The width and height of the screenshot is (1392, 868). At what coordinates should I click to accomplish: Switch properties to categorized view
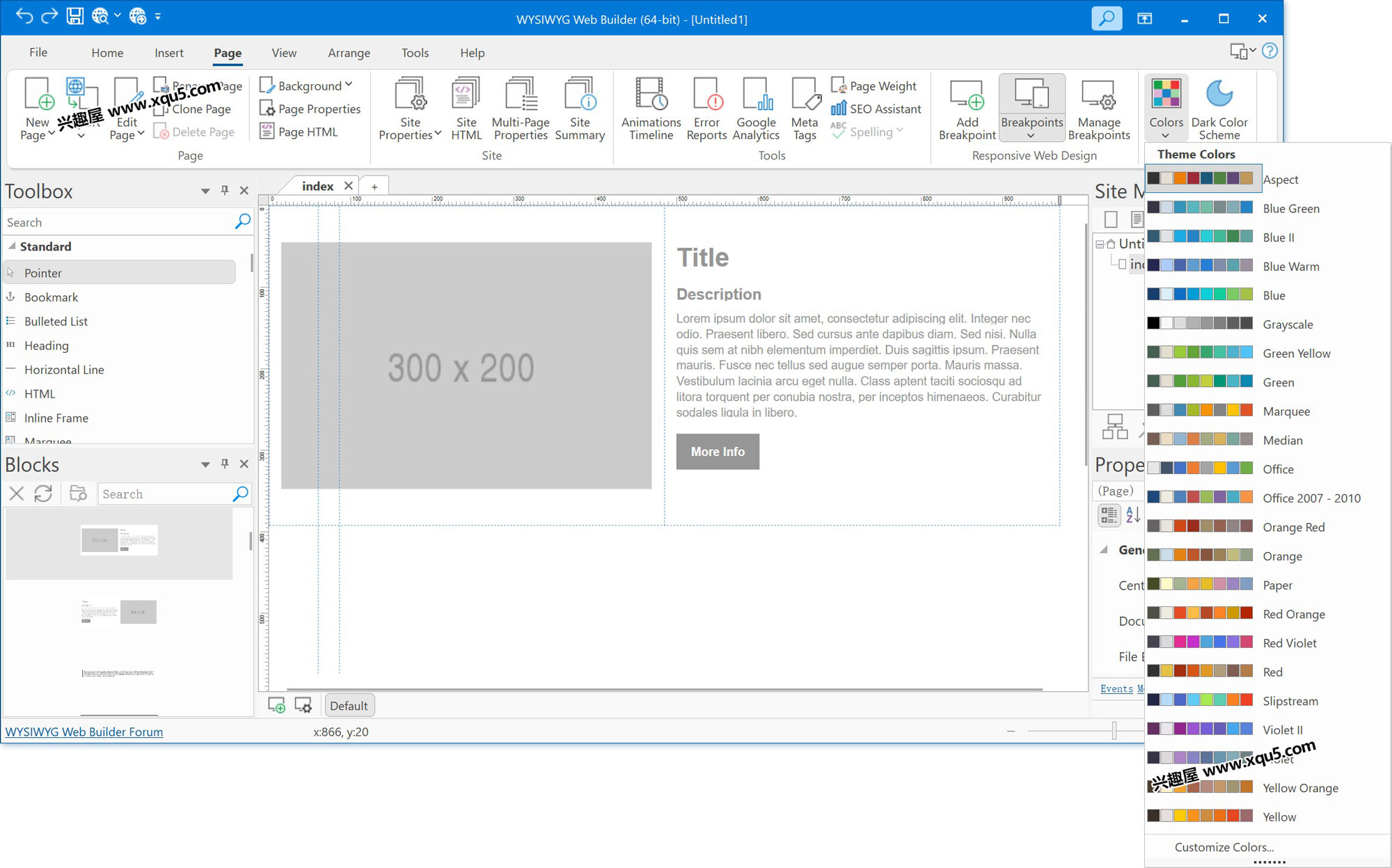[1109, 514]
